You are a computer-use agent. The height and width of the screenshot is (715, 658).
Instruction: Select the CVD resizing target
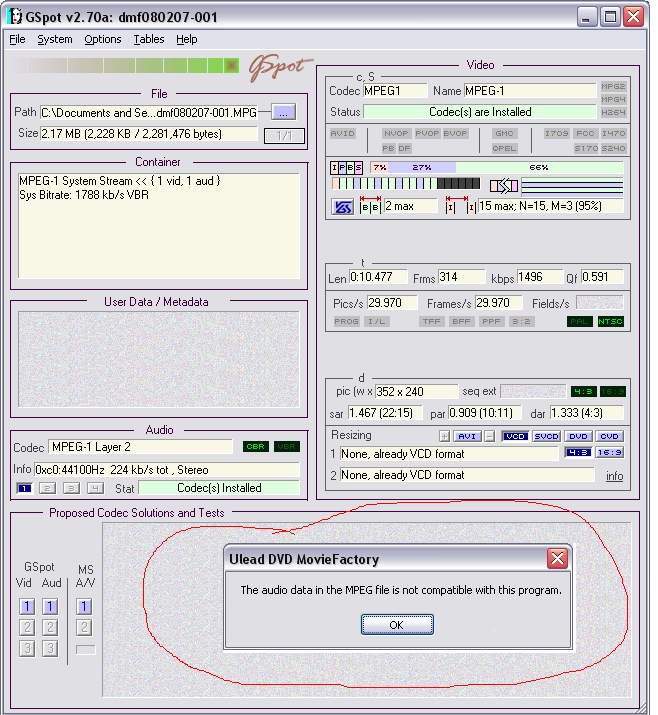[609, 436]
